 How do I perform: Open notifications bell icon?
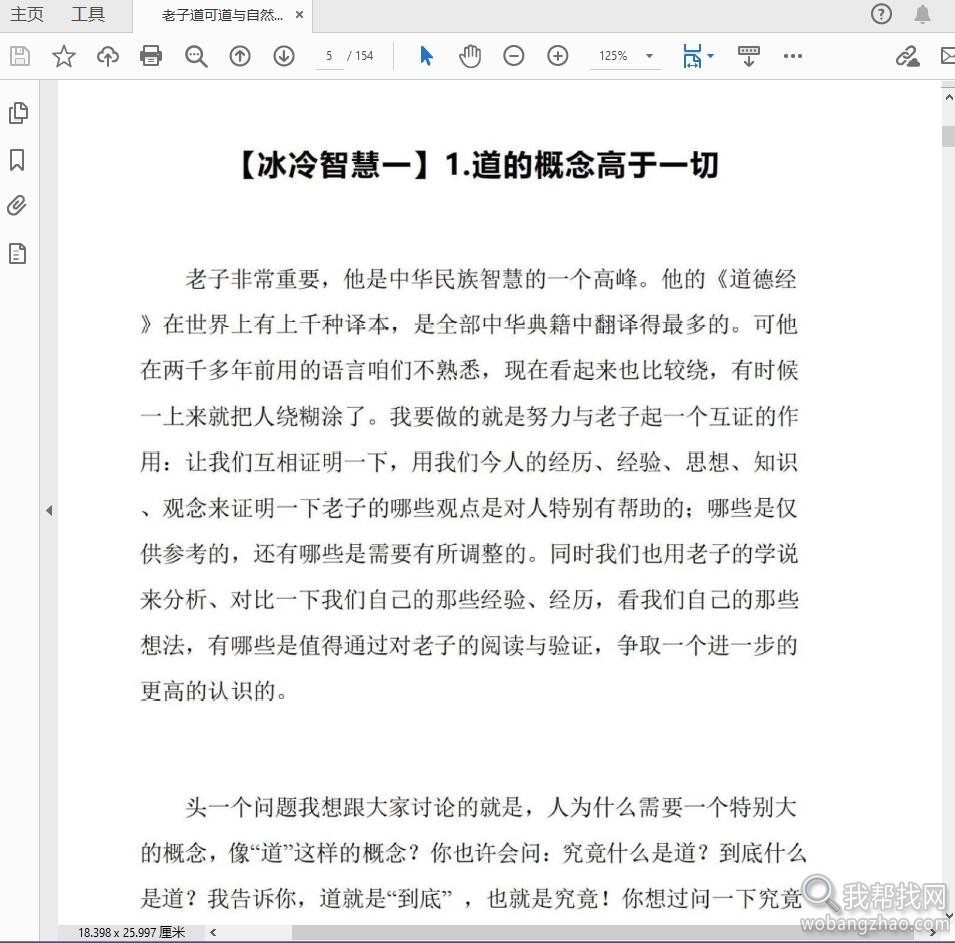(x=923, y=13)
